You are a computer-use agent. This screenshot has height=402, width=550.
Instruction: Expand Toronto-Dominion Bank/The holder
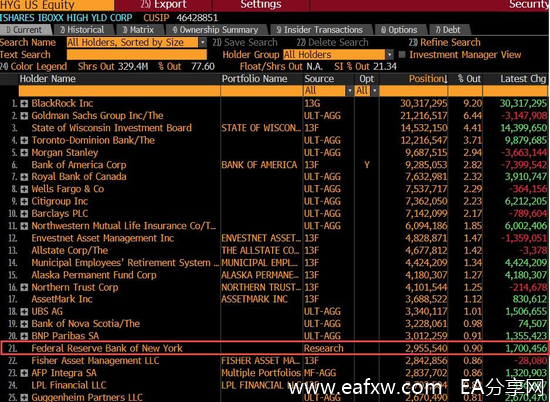pos(24,140)
